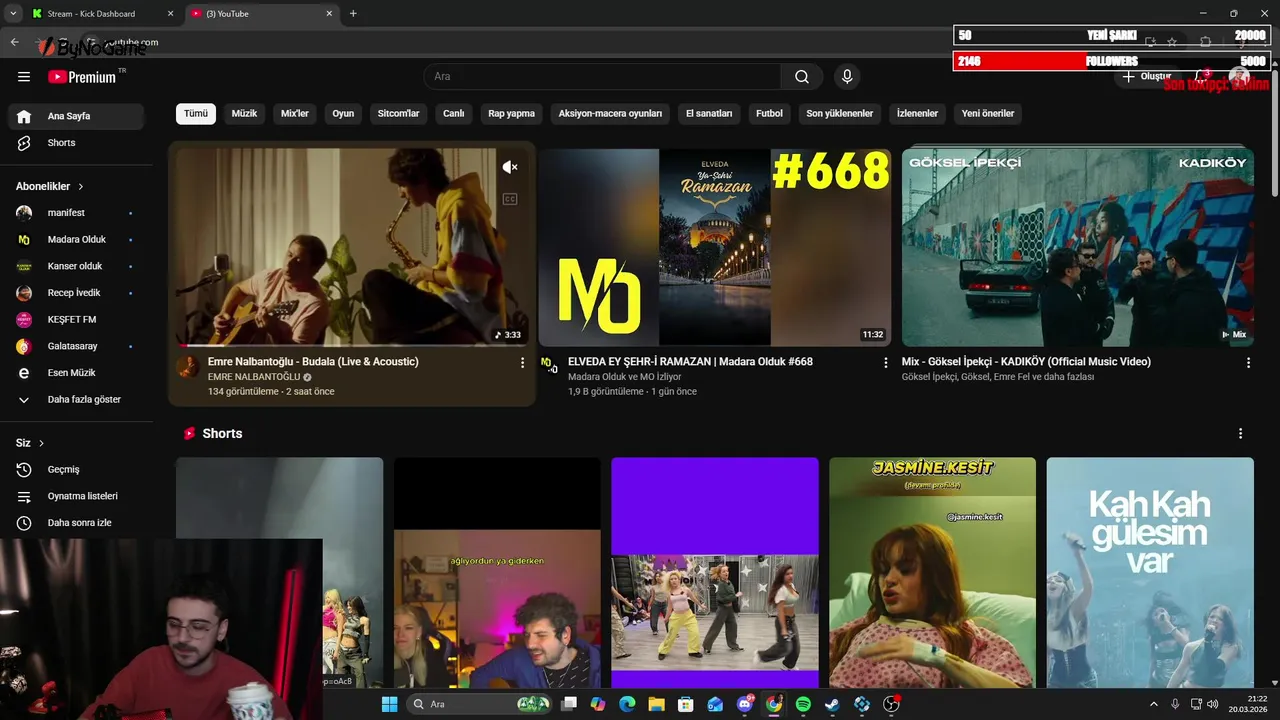The height and width of the screenshot is (720, 1280).
Task: Focus the YouTube Ara search field
Action: click(603, 77)
